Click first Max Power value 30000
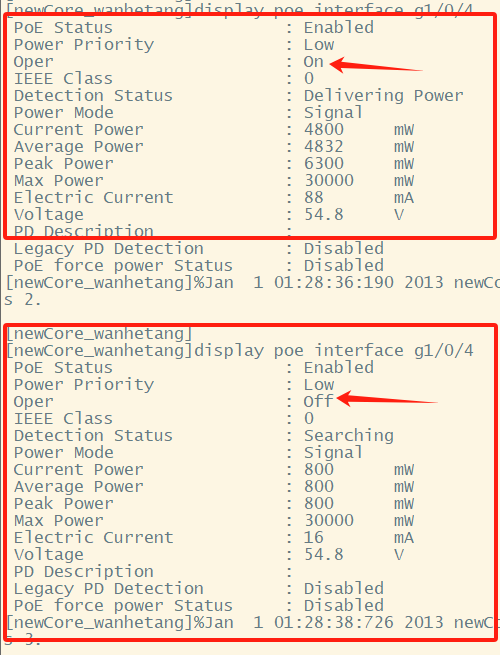The image size is (500, 655). pos(329,181)
